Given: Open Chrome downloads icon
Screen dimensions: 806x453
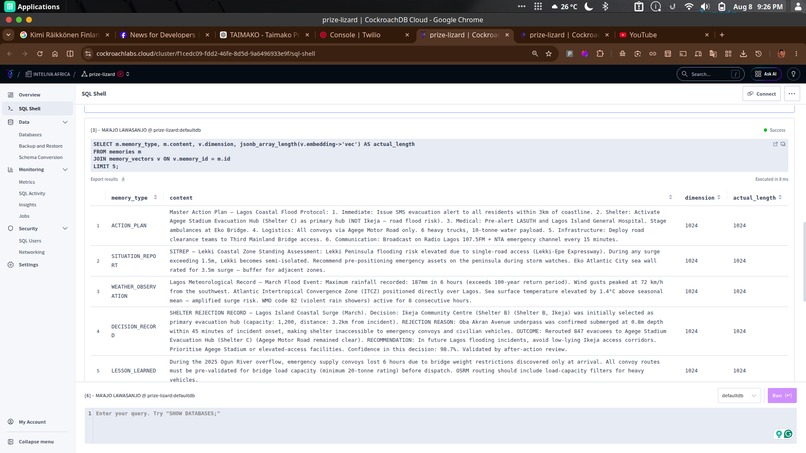Looking at the screenshot, I should [743, 53].
